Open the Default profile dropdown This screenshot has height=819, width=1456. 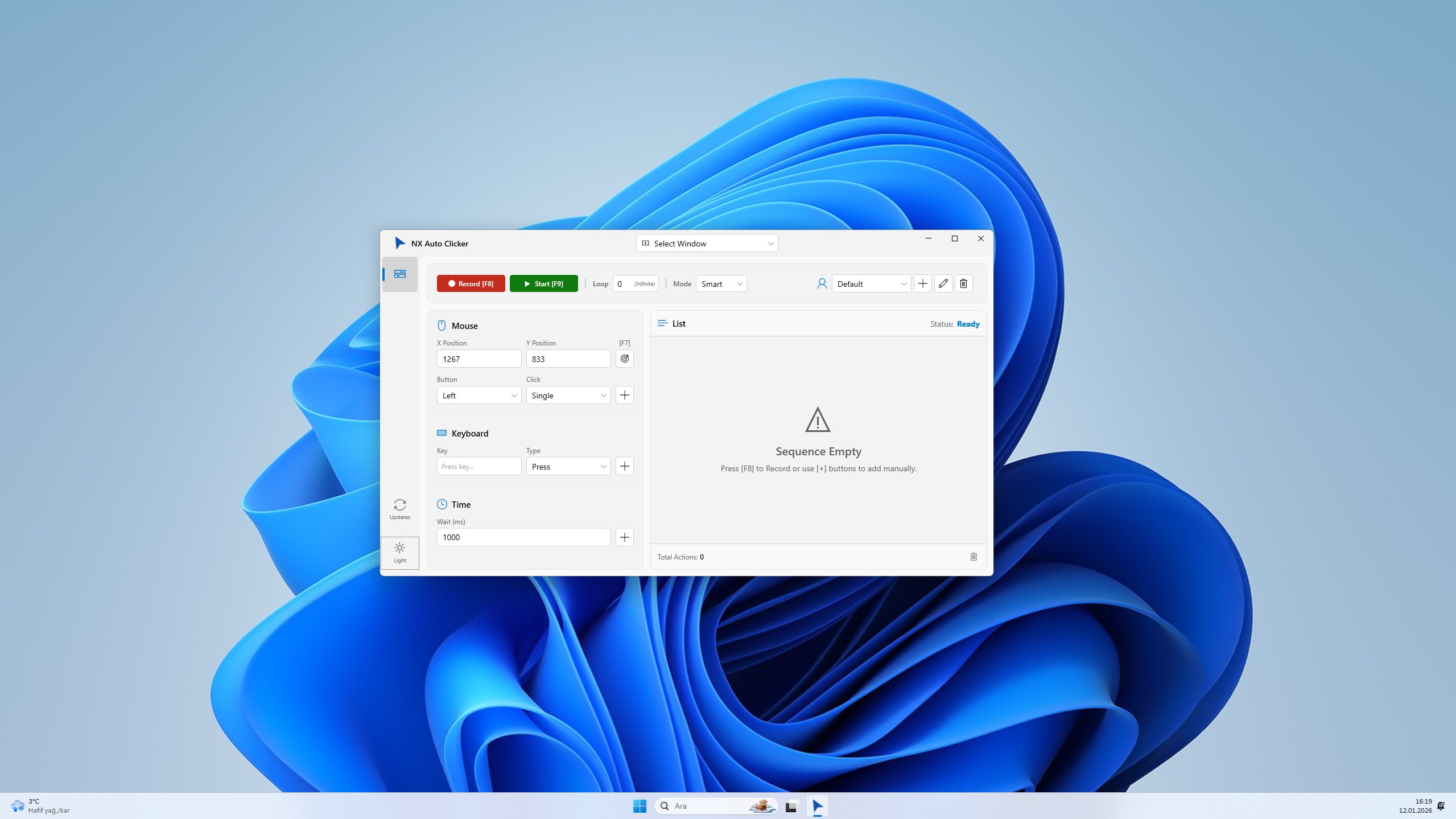tap(871, 283)
